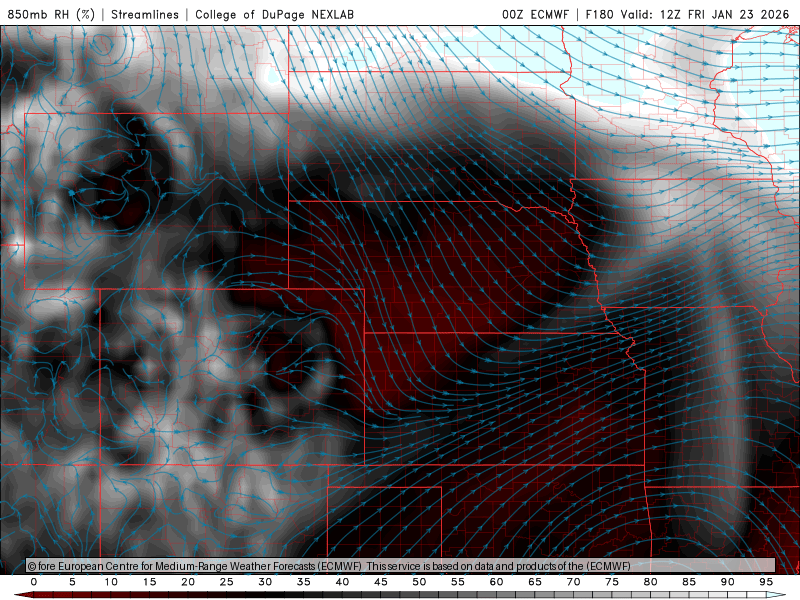Image resolution: width=800 pixels, height=600 pixels.
Task: Click the colorbar value 15
Action: pos(149,582)
